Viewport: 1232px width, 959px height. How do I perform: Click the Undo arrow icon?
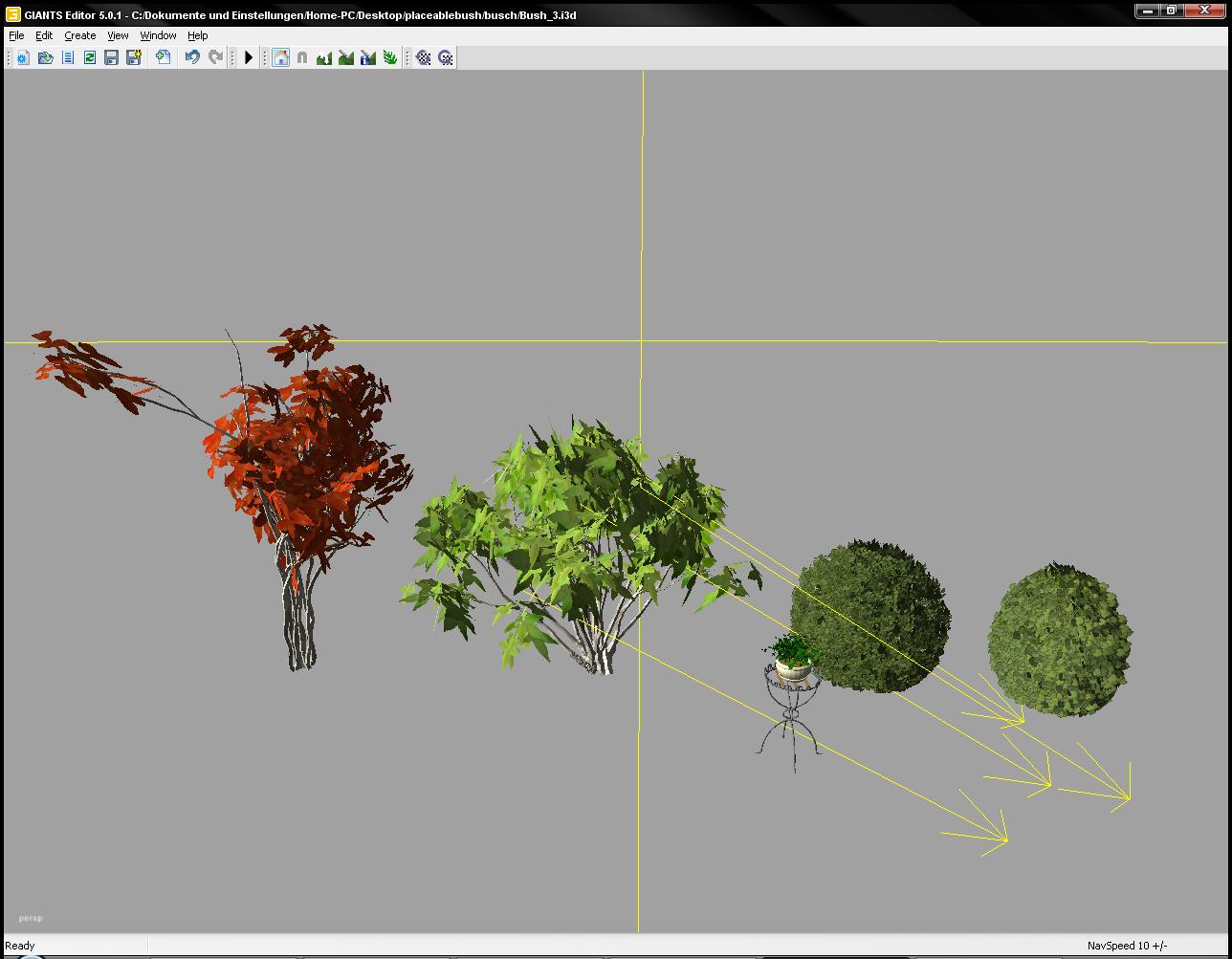coord(192,57)
